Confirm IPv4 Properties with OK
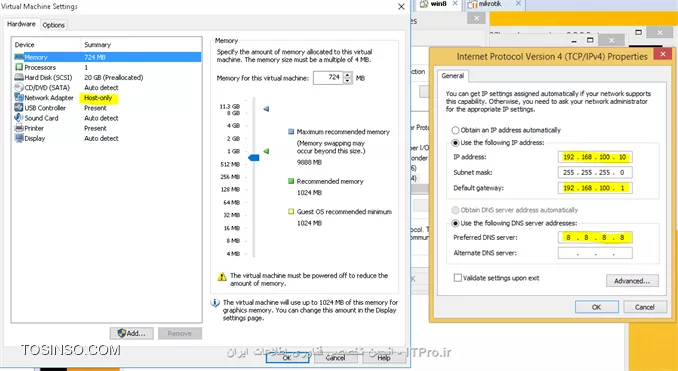The image size is (678, 371). (596, 307)
